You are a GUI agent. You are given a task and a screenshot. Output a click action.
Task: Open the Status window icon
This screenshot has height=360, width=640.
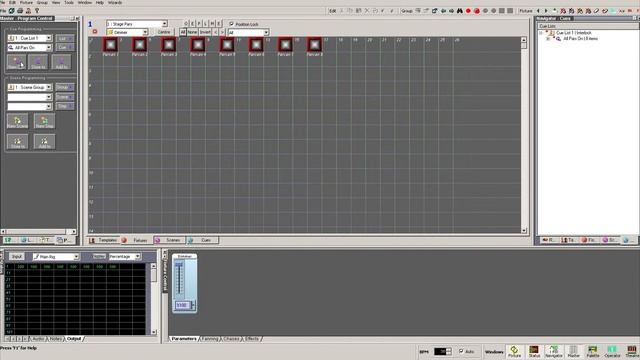534,351
